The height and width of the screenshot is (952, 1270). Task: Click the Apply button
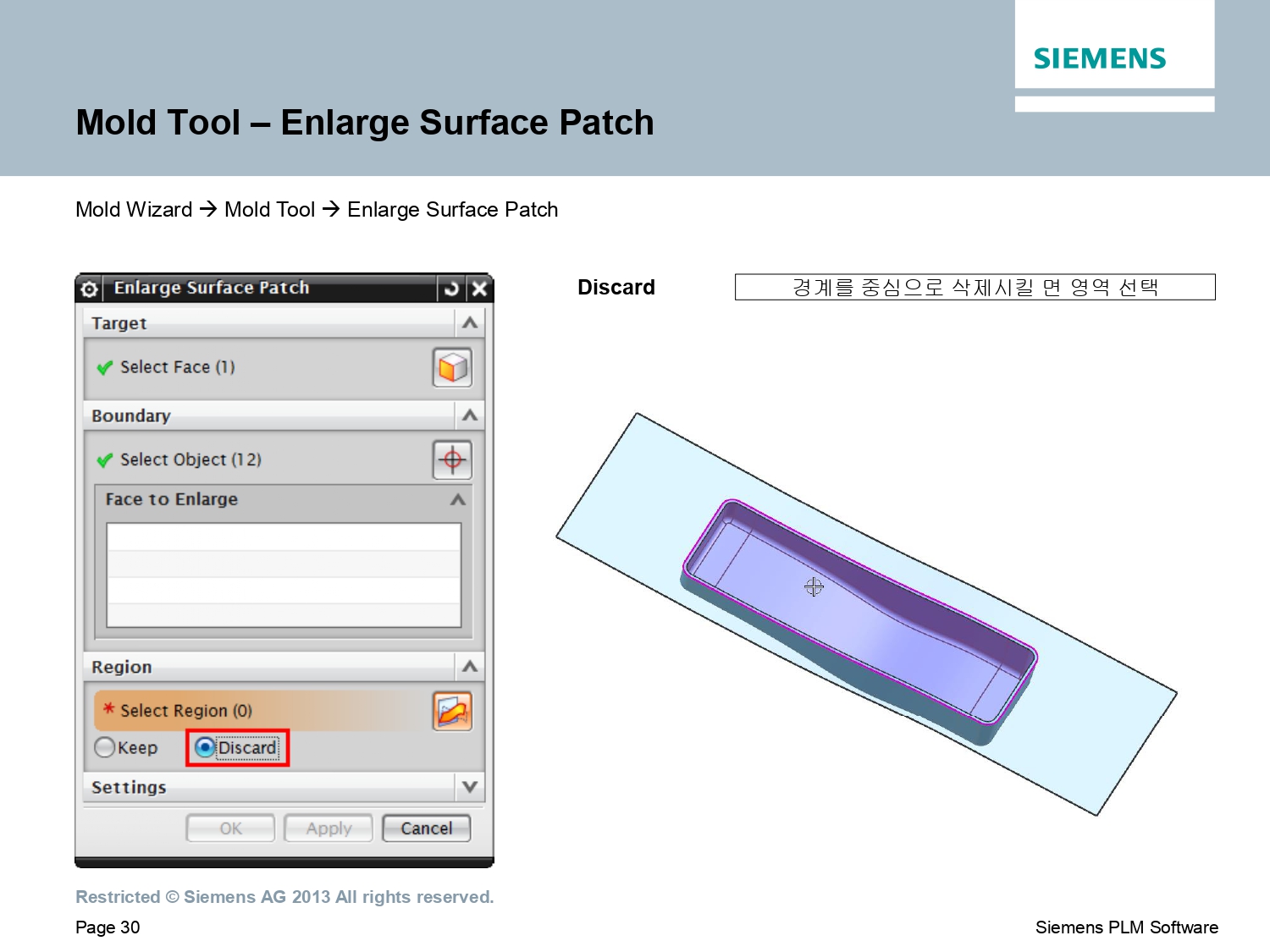tap(329, 828)
